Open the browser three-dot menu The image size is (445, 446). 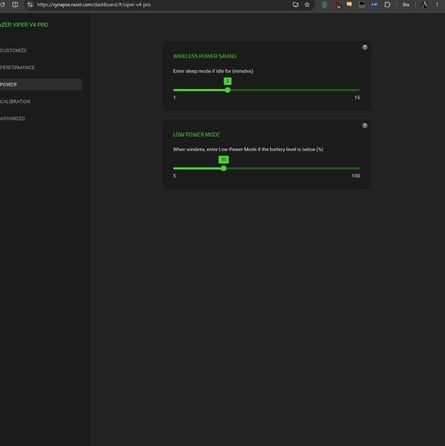point(437,5)
